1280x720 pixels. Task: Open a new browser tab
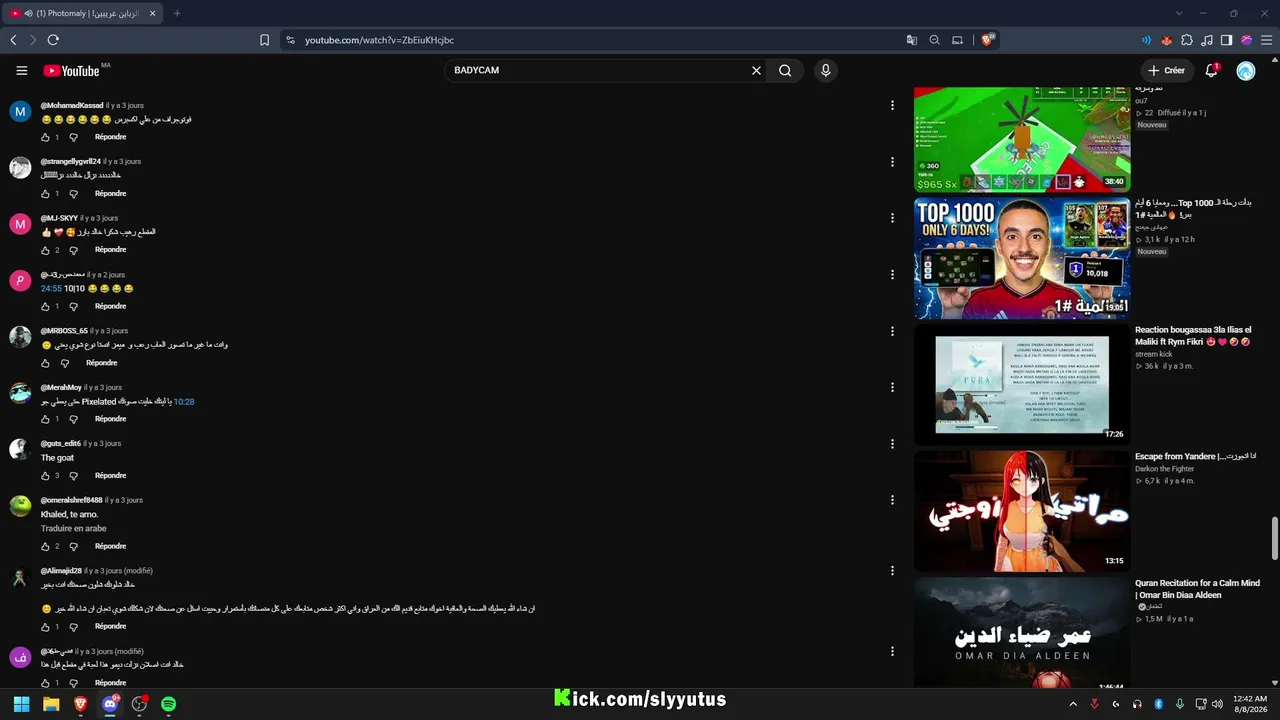pos(177,13)
